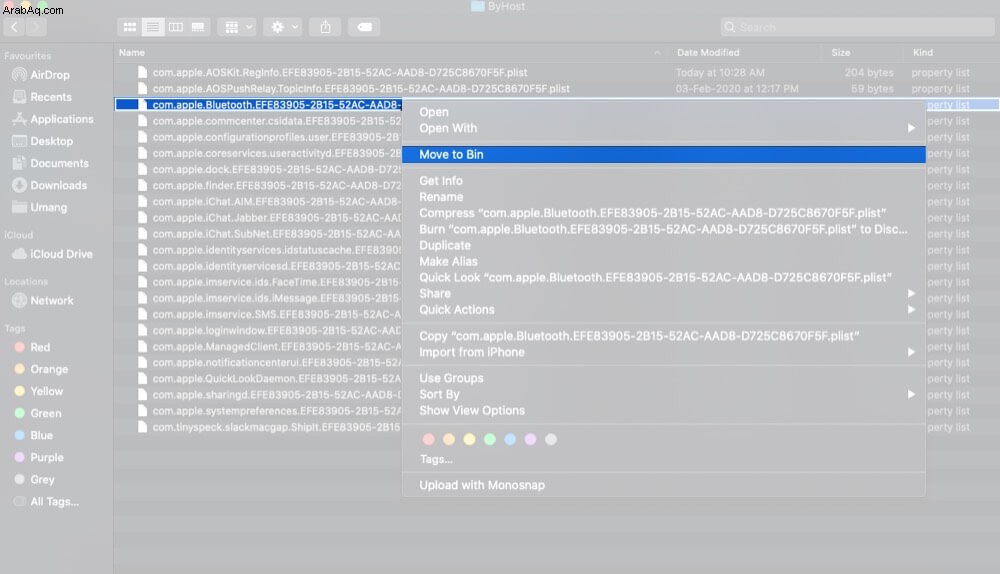This screenshot has width=1000, height=574.
Task: Open AirDrop in the sidebar
Action: (x=41, y=75)
